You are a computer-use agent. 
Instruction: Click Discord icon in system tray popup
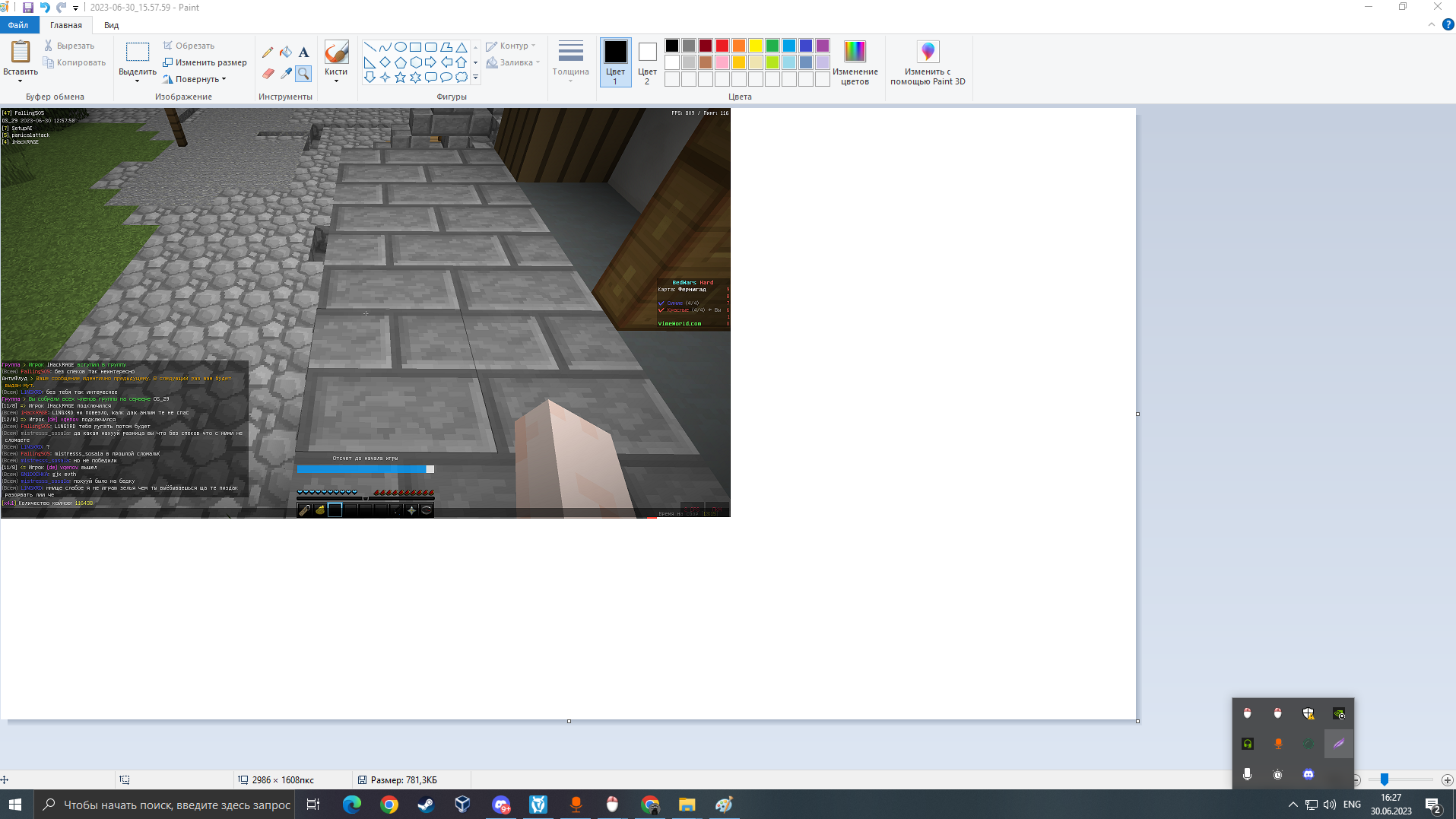coord(1308,774)
